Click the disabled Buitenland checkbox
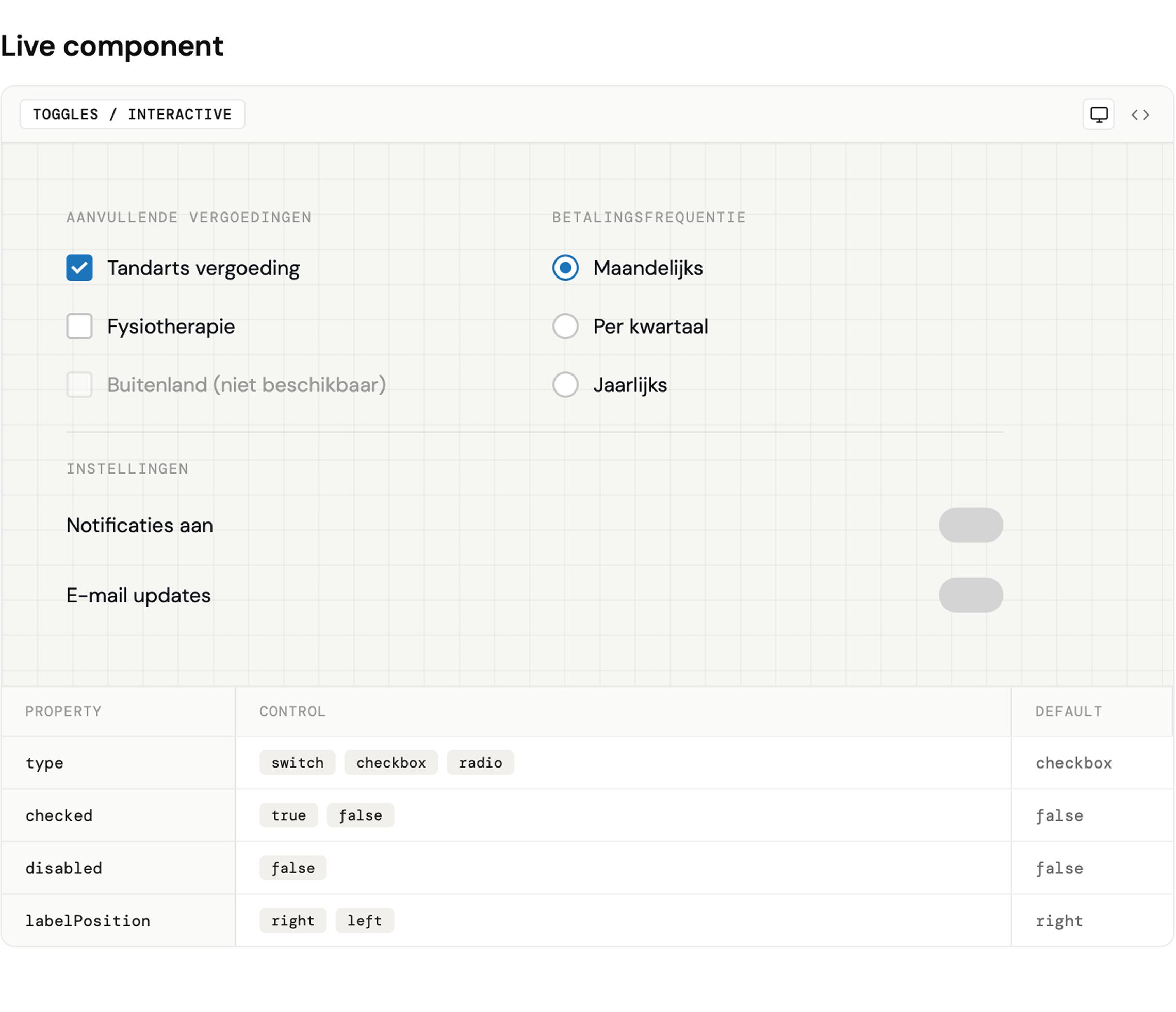Screen dimensions: 1176x1012 point(79,384)
